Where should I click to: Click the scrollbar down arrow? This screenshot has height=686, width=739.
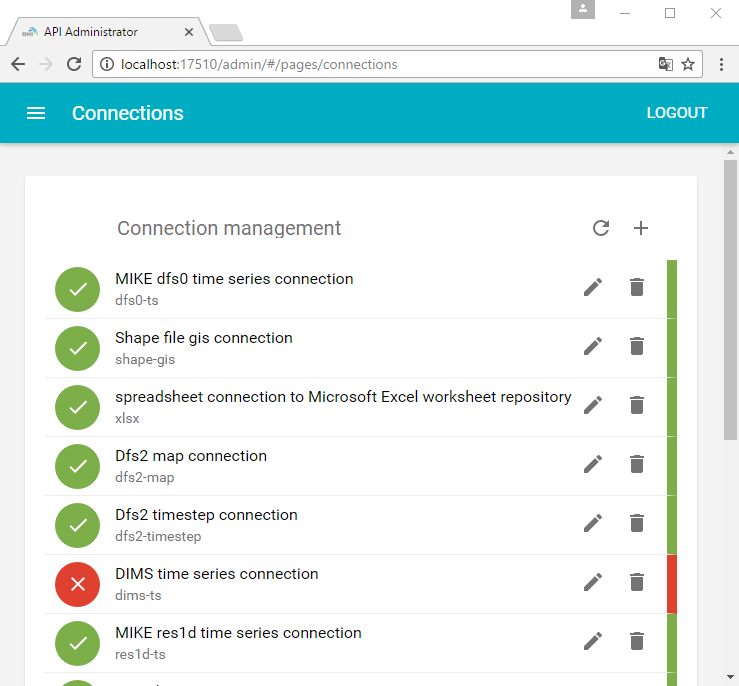click(x=730, y=677)
